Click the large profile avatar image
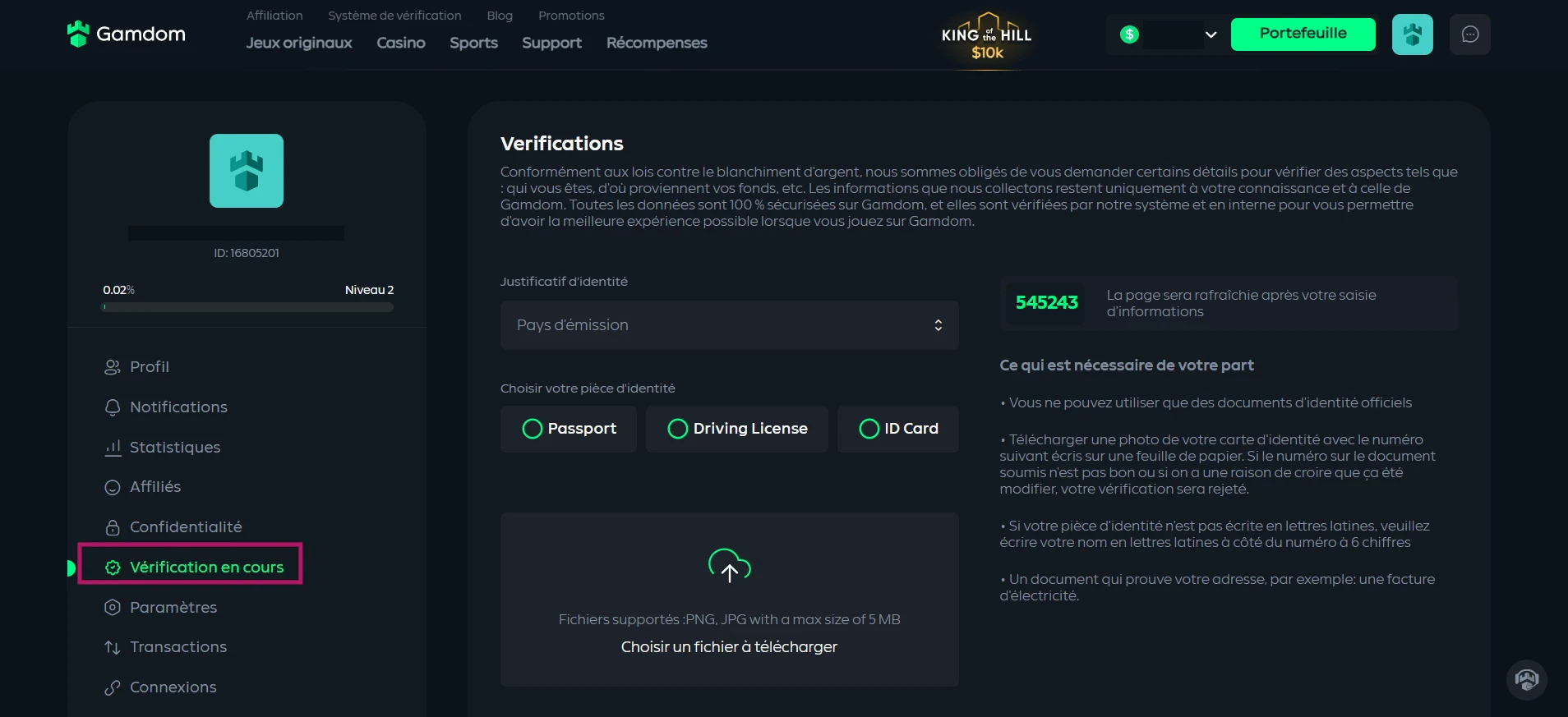 coord(247,171)
